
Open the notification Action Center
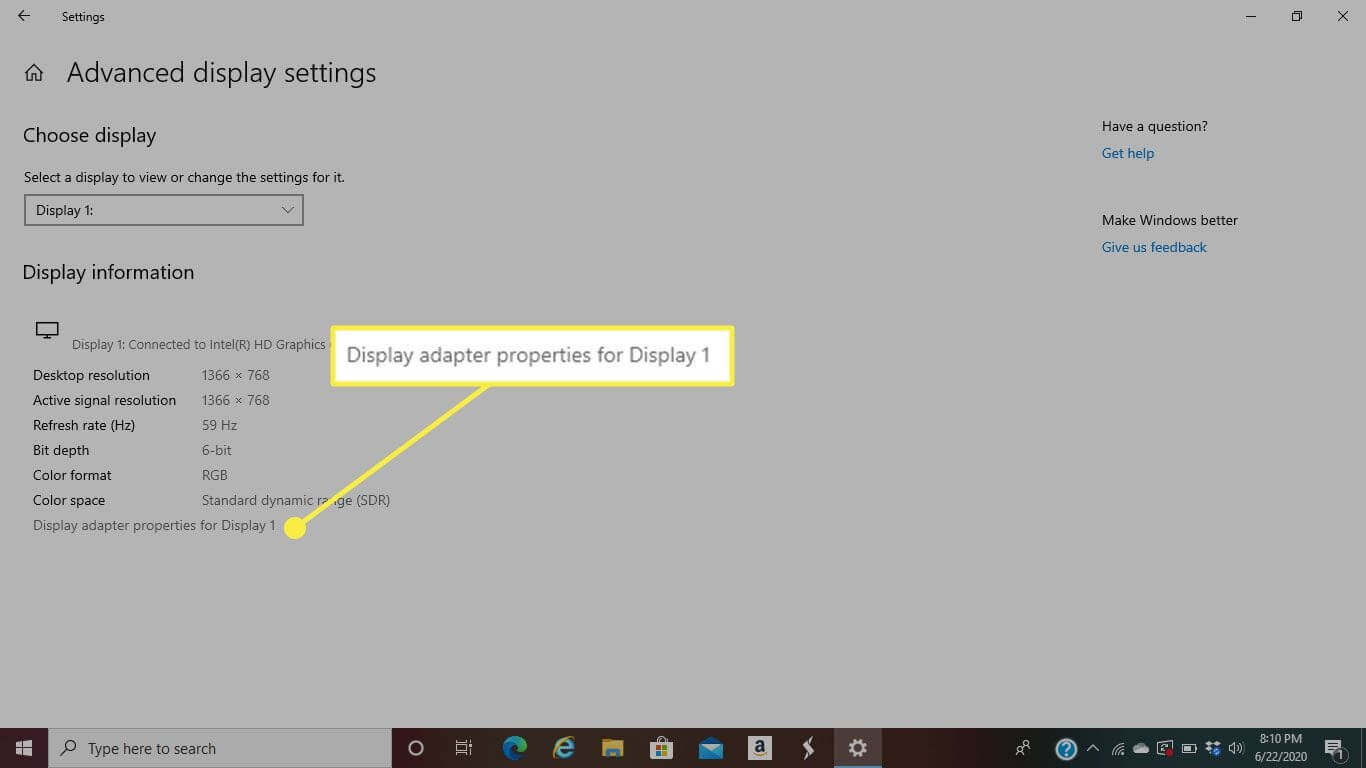point(1334,748)
